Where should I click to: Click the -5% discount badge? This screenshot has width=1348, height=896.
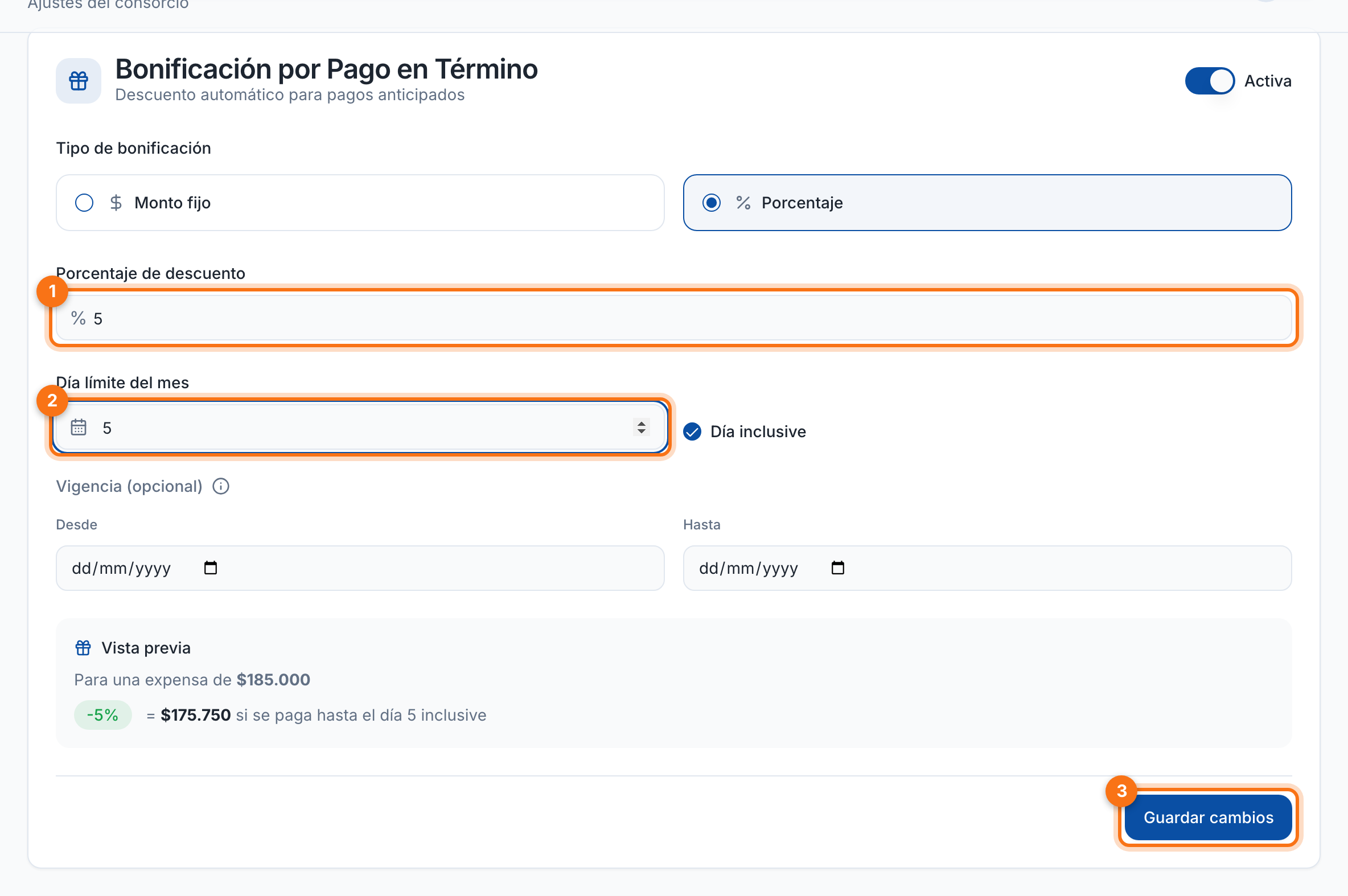coord(103,715)
